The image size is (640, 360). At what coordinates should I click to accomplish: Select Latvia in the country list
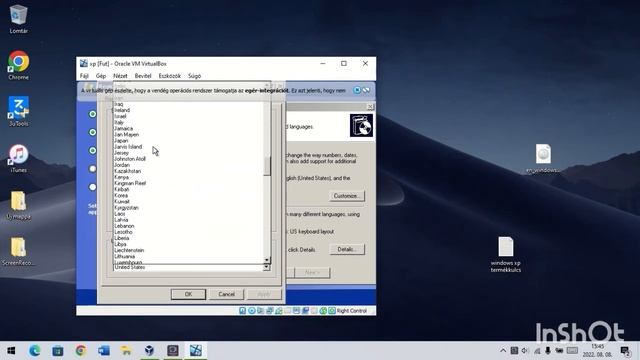coord(121,220)
